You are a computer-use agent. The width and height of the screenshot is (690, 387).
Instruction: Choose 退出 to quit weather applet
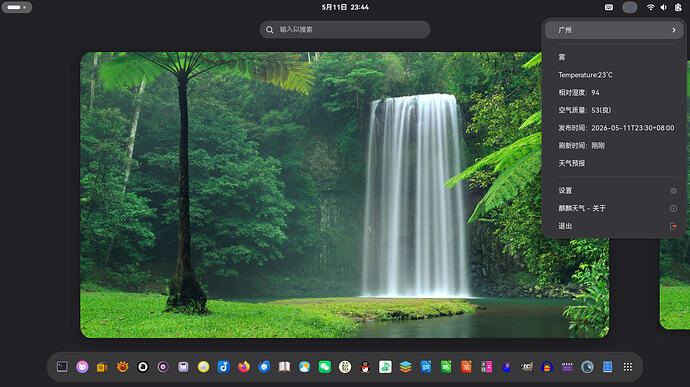[x=614, y=226]
